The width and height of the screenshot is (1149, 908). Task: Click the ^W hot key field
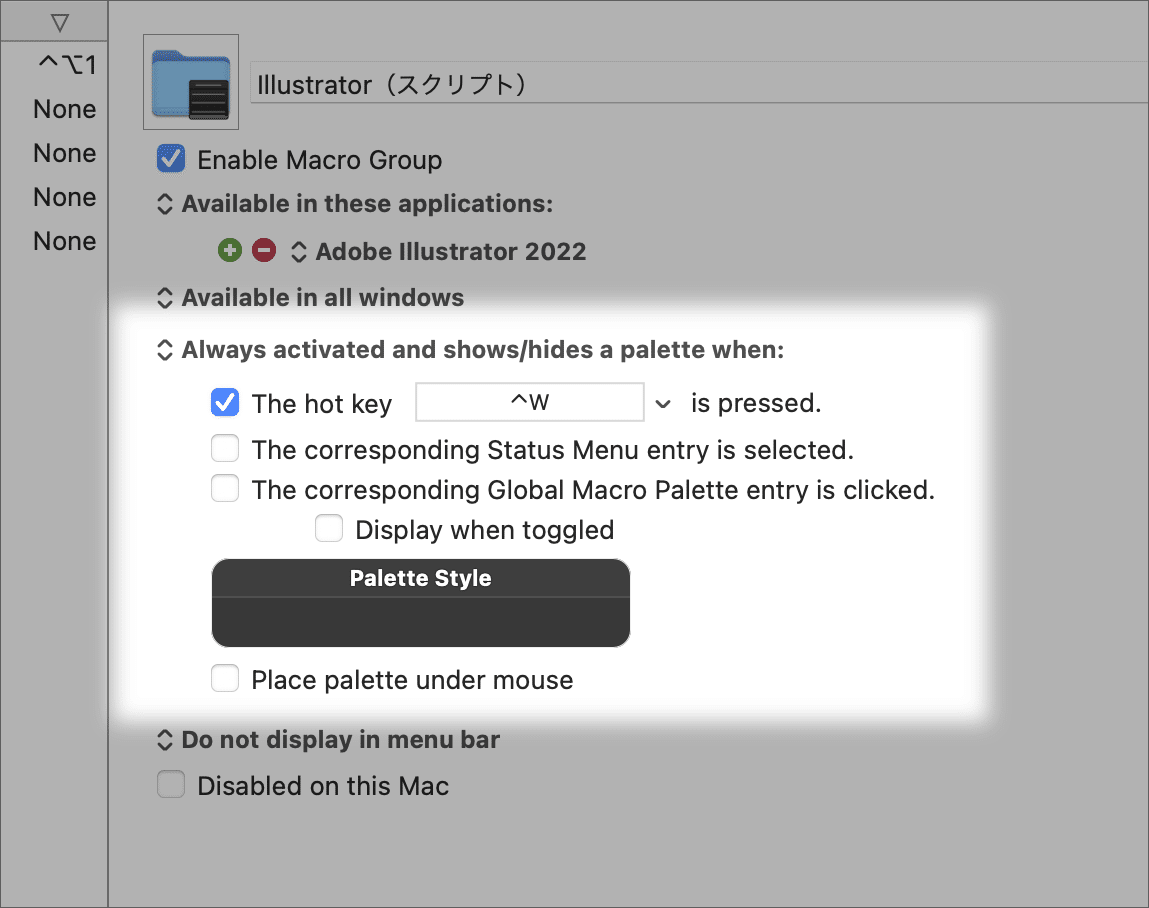[x=530, y=402]
